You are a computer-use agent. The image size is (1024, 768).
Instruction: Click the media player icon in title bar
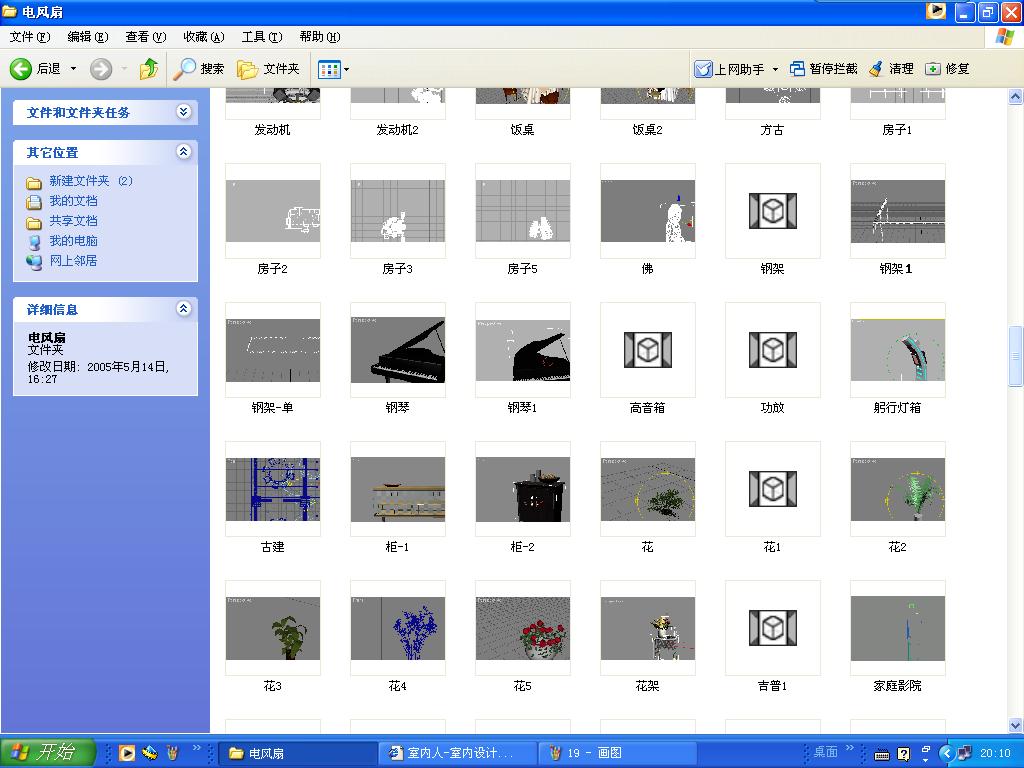coord(936,11)
